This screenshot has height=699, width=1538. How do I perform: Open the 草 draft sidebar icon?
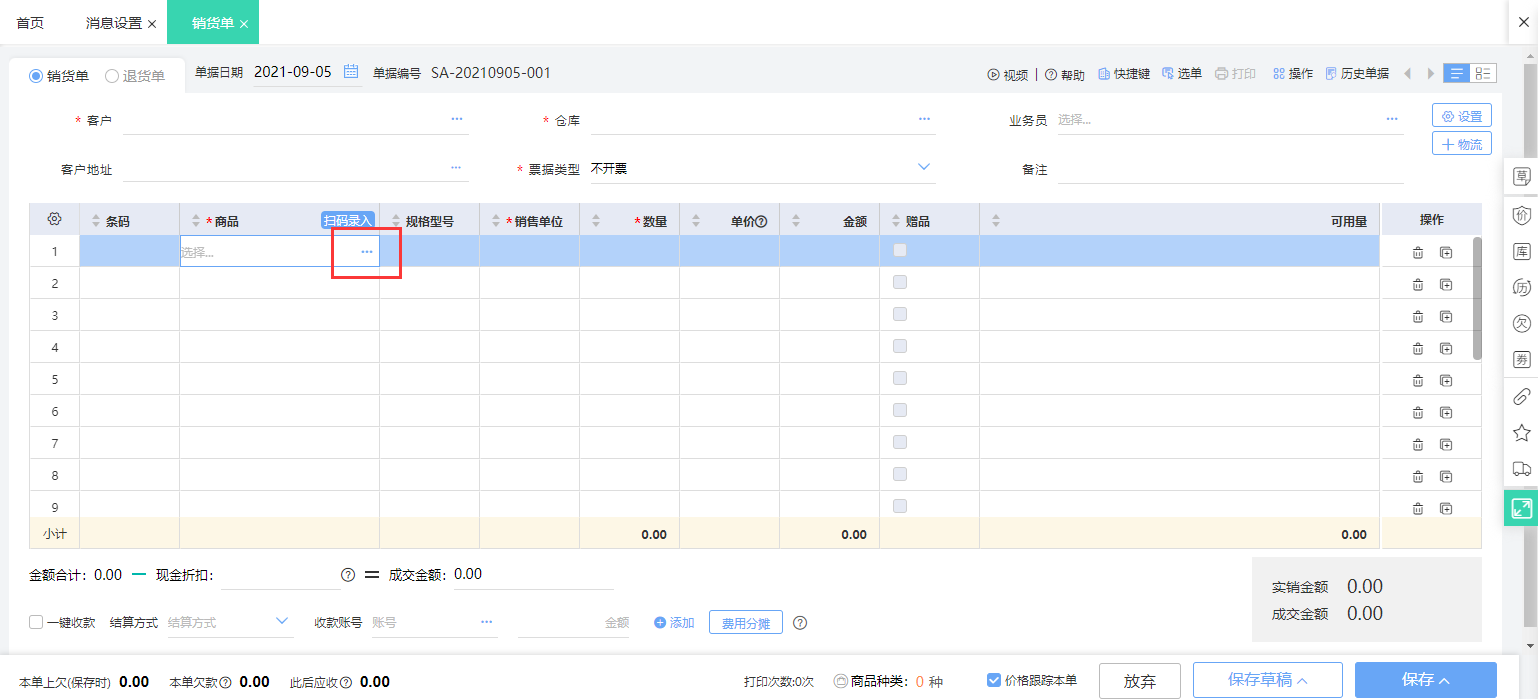(x=1522, y=177)
